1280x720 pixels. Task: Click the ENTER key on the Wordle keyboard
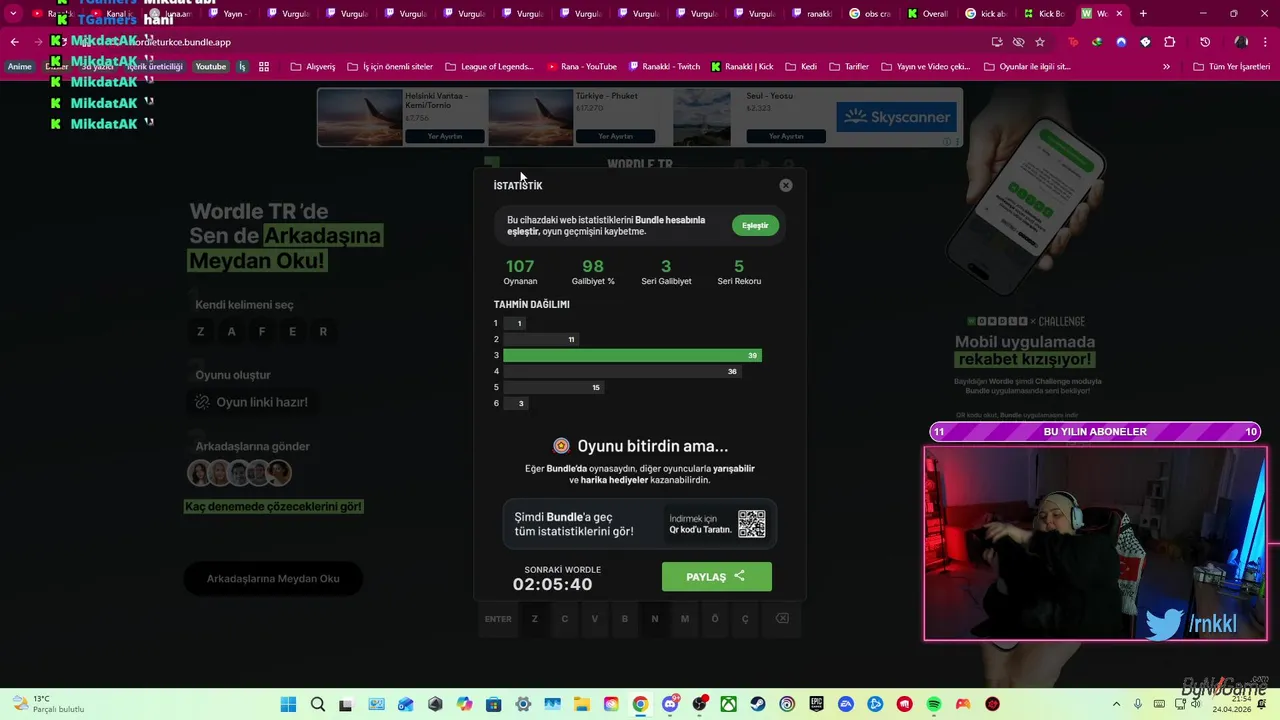498,619
